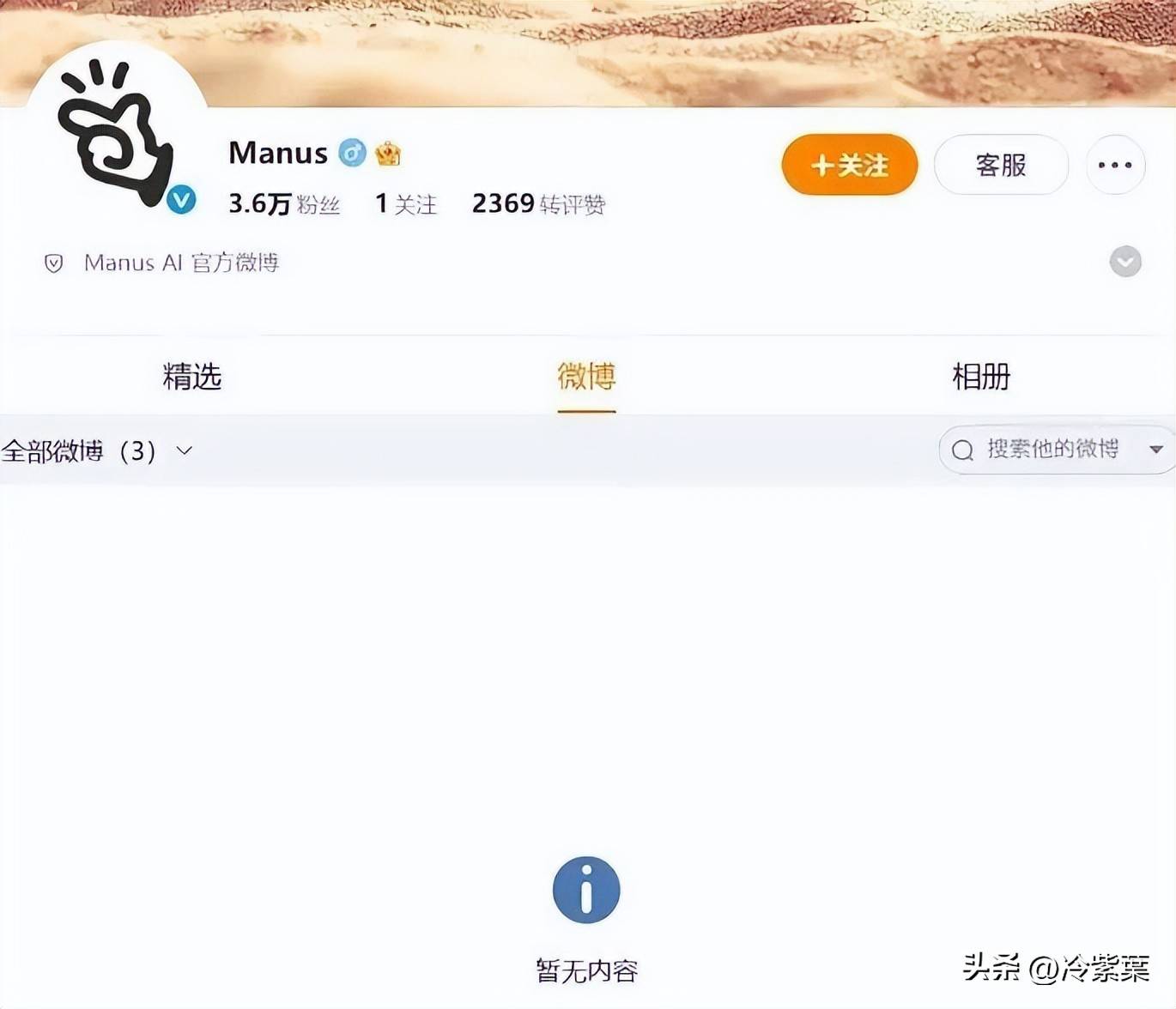Screen dimensions: 1176x1009
Task: Open the search options dropdown arrow
Action: [x=1156, y=450]
